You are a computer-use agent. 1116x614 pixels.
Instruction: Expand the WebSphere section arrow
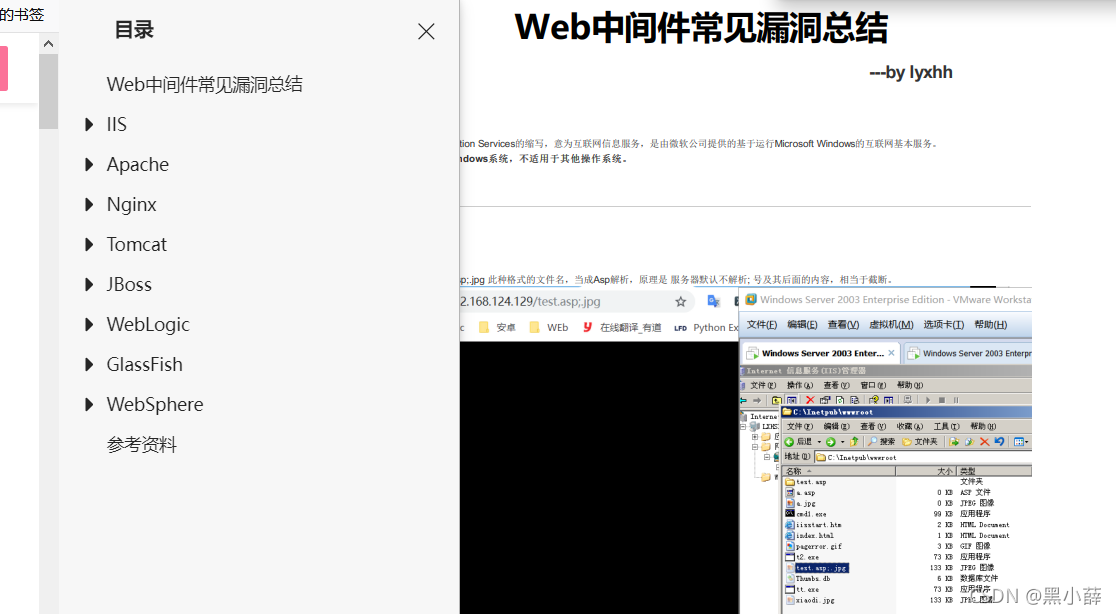(89, 404)
